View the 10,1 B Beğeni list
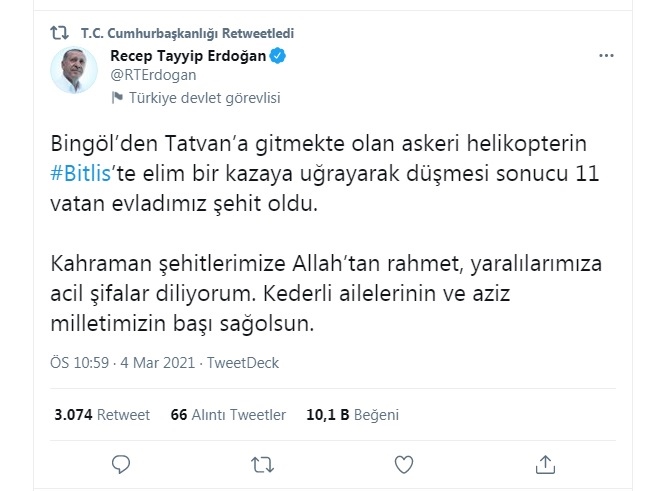This screenshot has width=658, height=491. tap(339, 414)
